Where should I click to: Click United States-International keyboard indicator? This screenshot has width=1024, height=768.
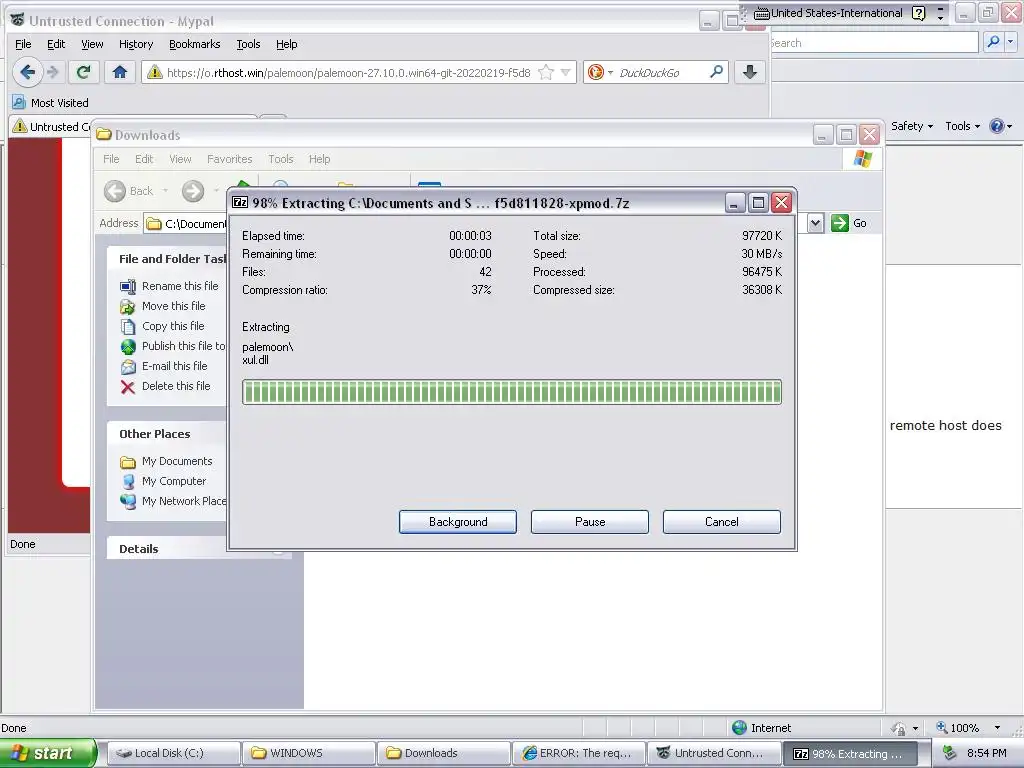point(829,13)
